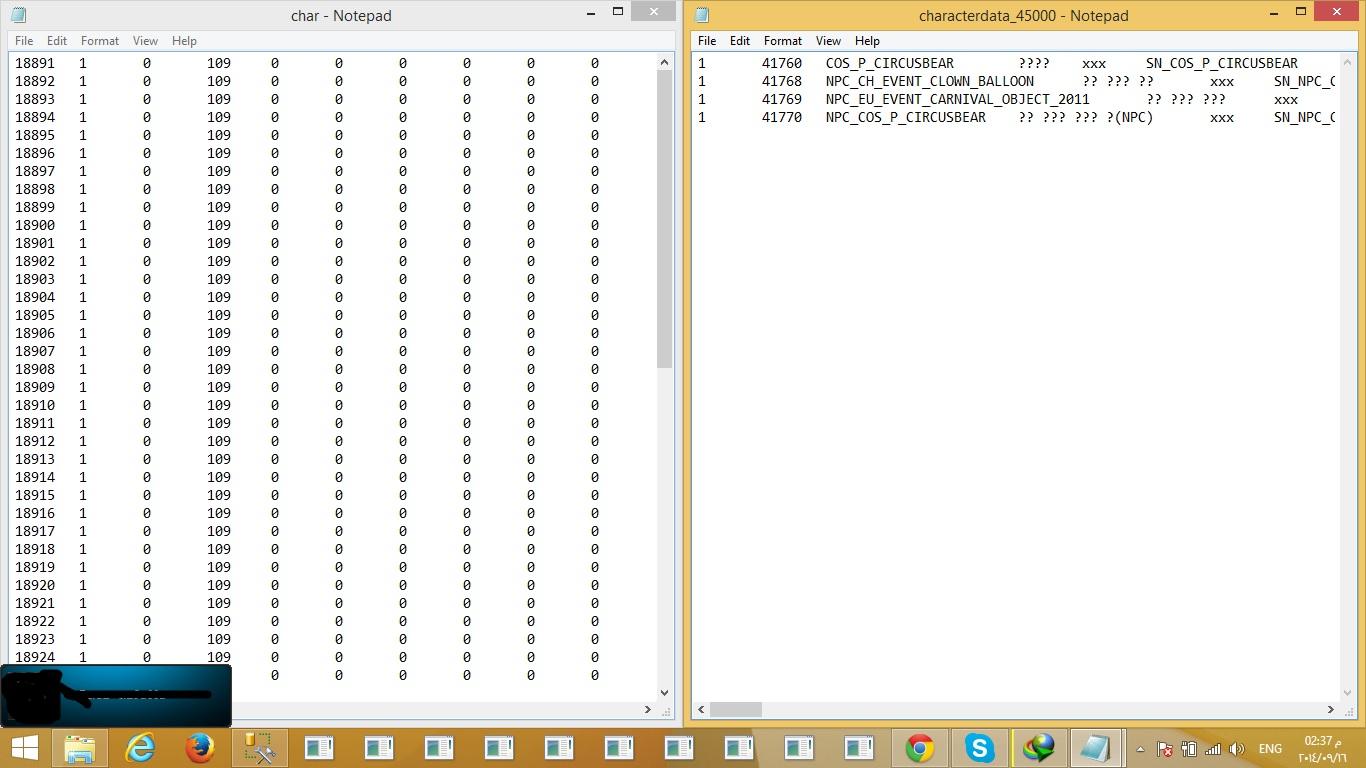The image size is (1366, 768).
Task: Click text NPC_EU_EVENT_CARNIVAL_OBJECT_2011
Action: tap(958, 99)
